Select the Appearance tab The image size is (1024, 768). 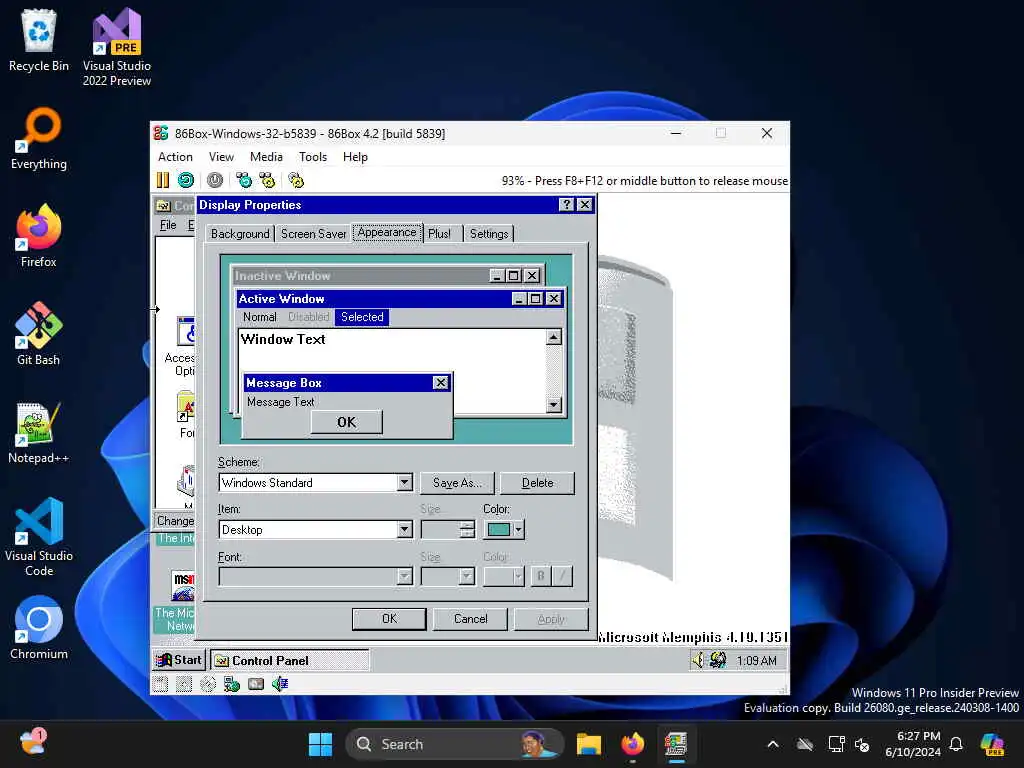click(x=387, y=232)
